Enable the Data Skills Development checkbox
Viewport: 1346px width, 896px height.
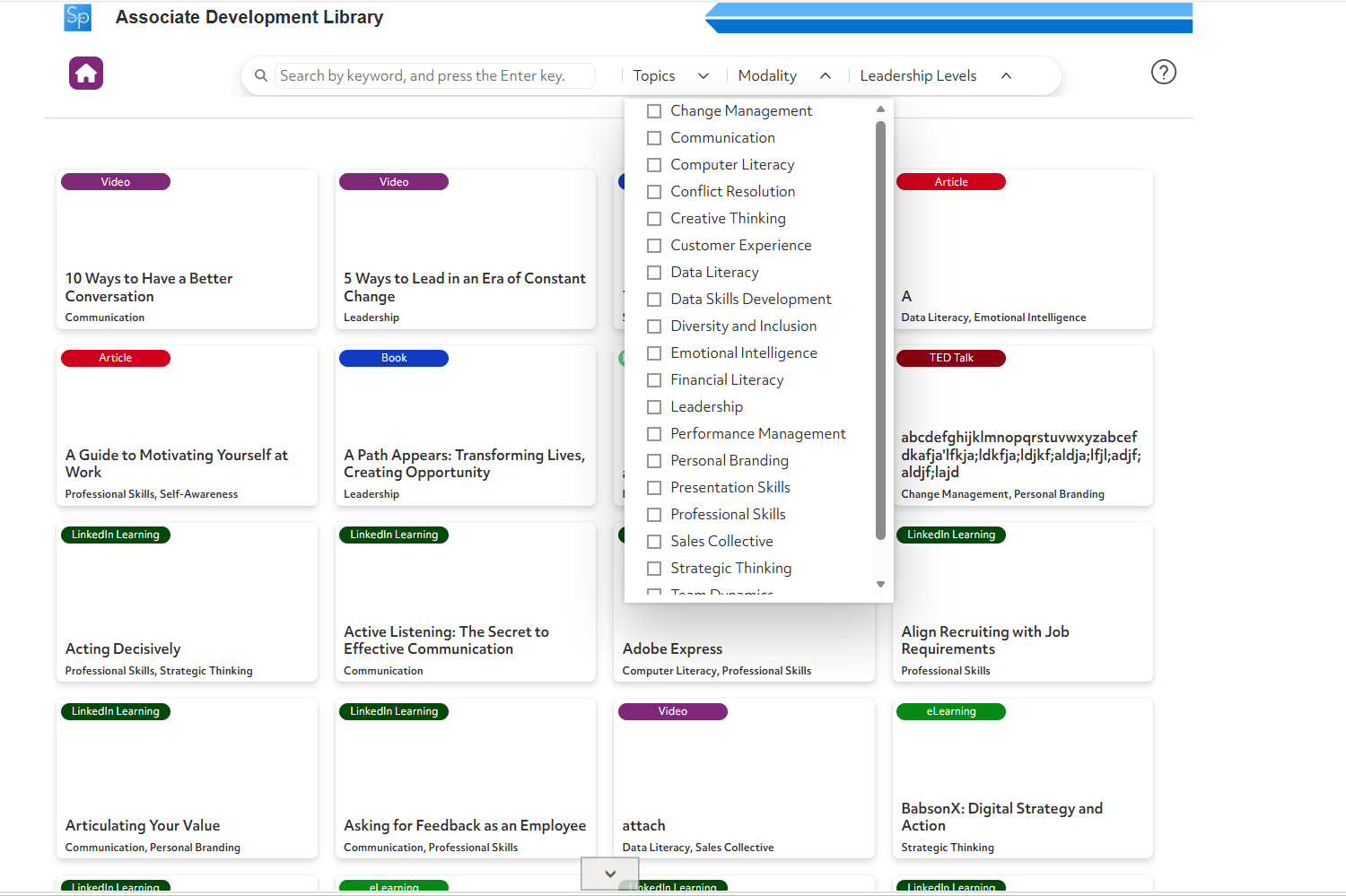pyautogui.click(x=654, y=300)
